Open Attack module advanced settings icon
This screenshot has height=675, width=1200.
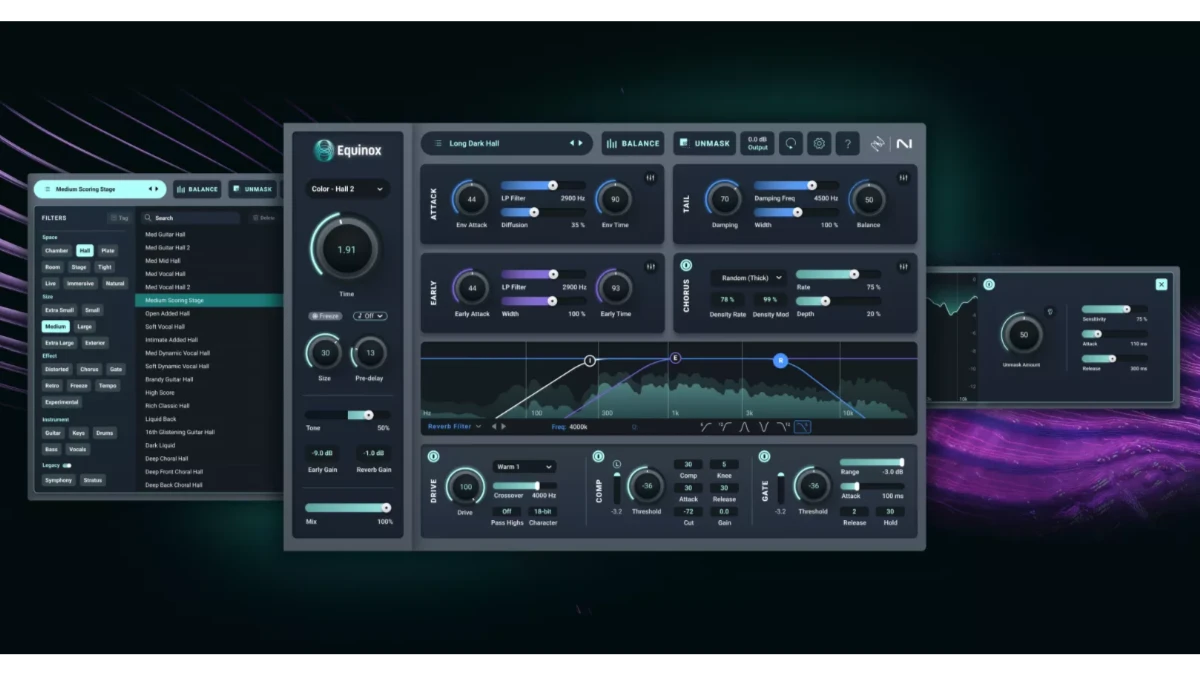tap(651, 177)
